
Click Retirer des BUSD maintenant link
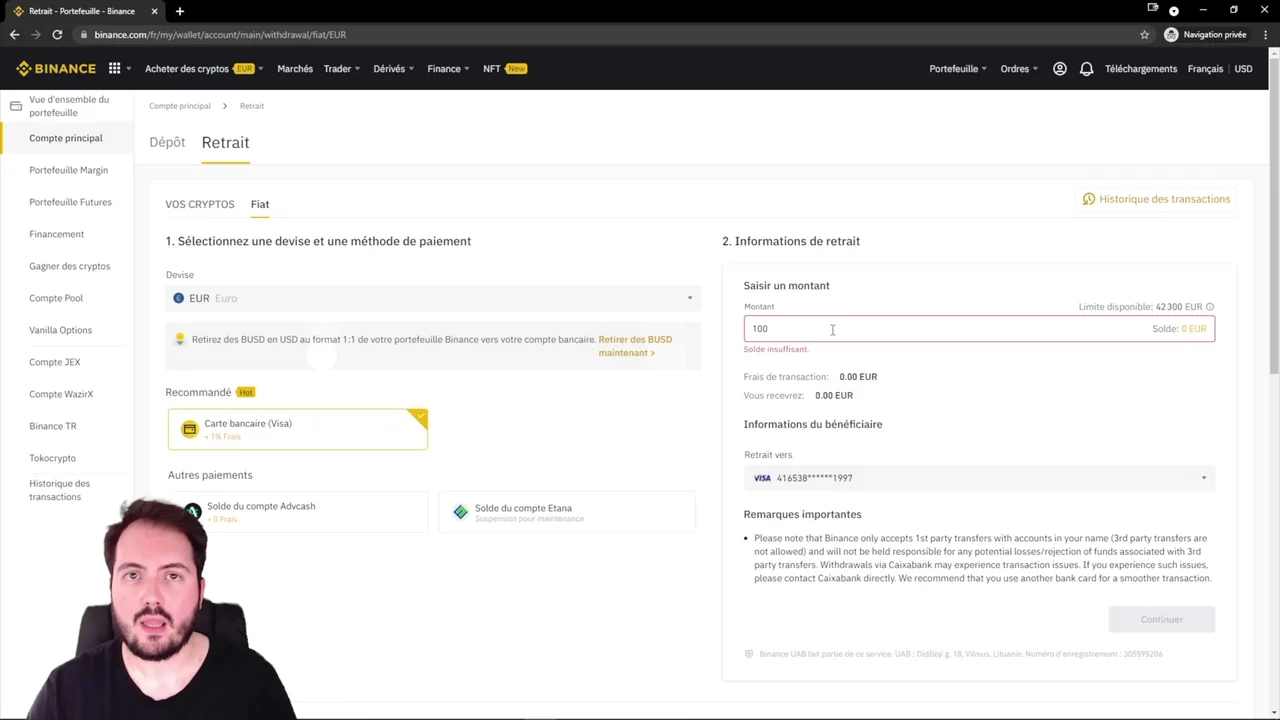pyautogui.click(x=634, y=346)
